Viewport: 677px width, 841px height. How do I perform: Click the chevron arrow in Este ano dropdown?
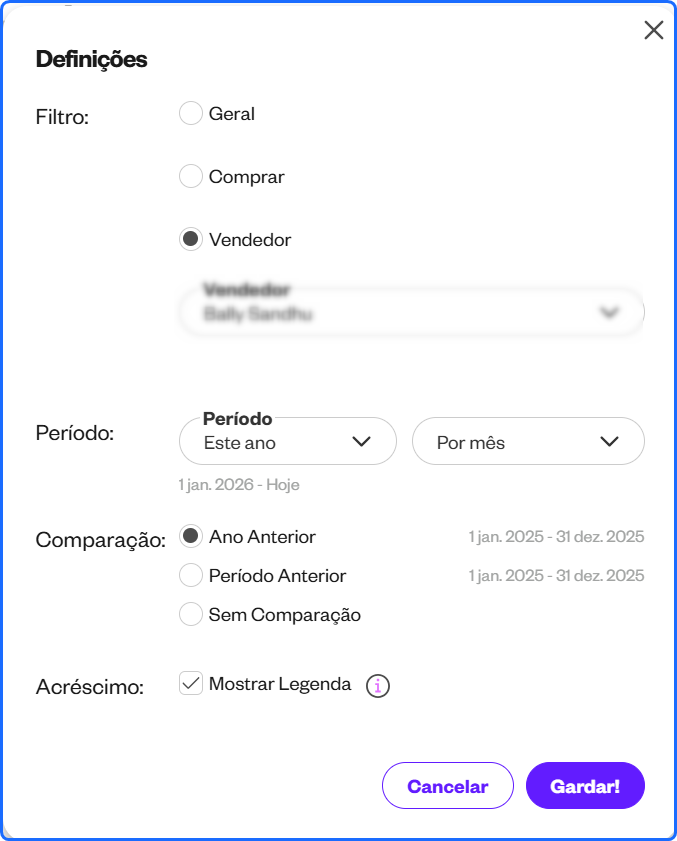coord(362,441)
